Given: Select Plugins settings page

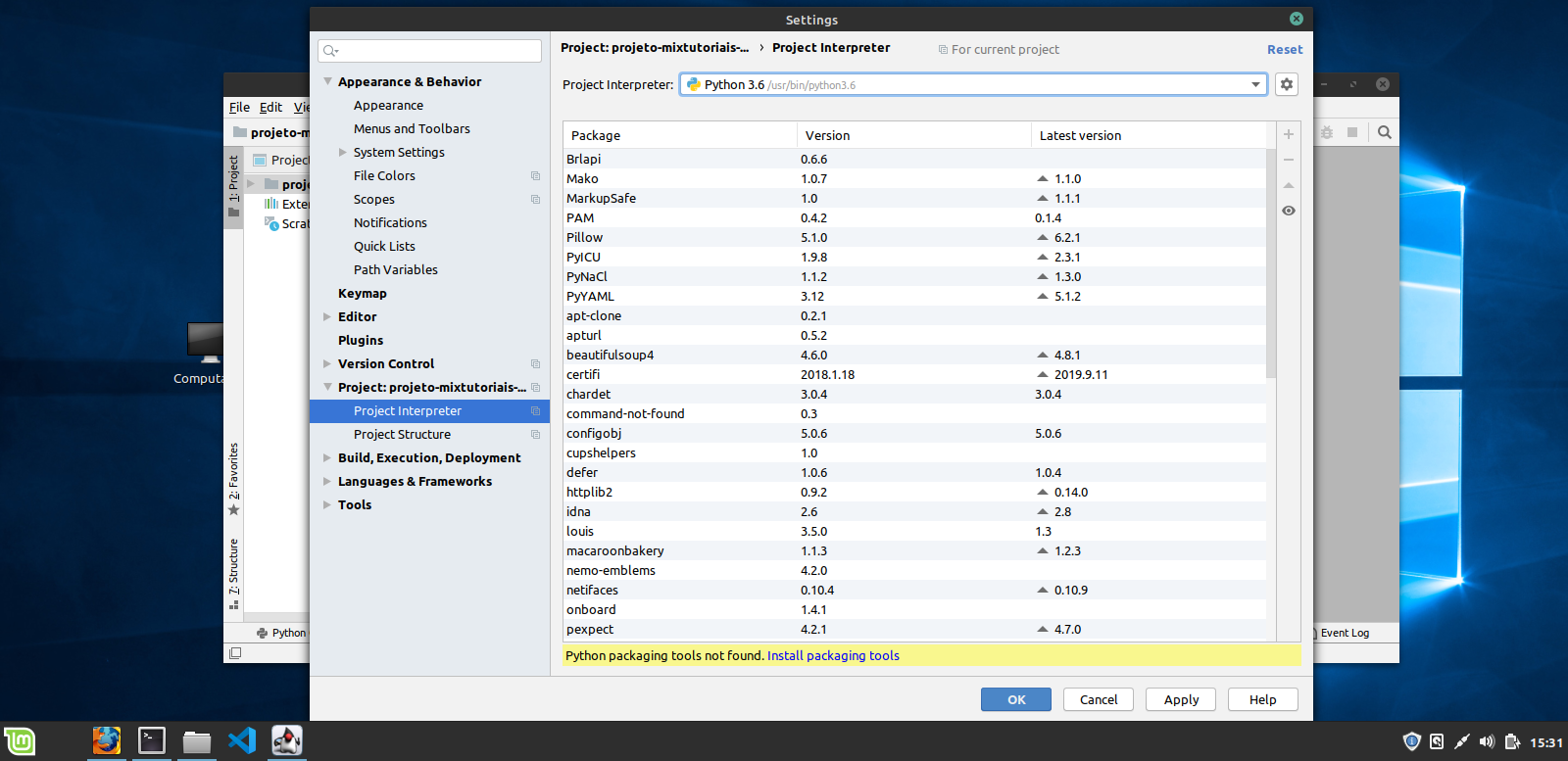Looking at the screenshot, I should 361,341.
